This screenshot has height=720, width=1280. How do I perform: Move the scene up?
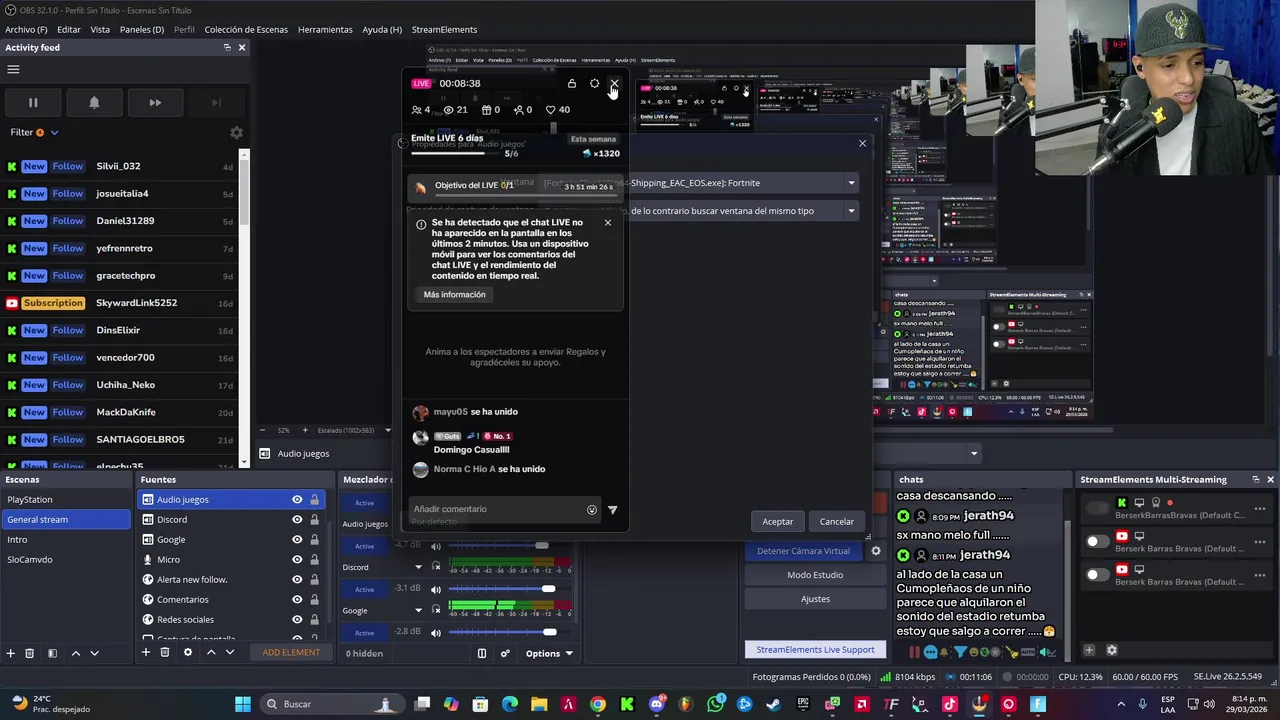click(x=75, y=653)
